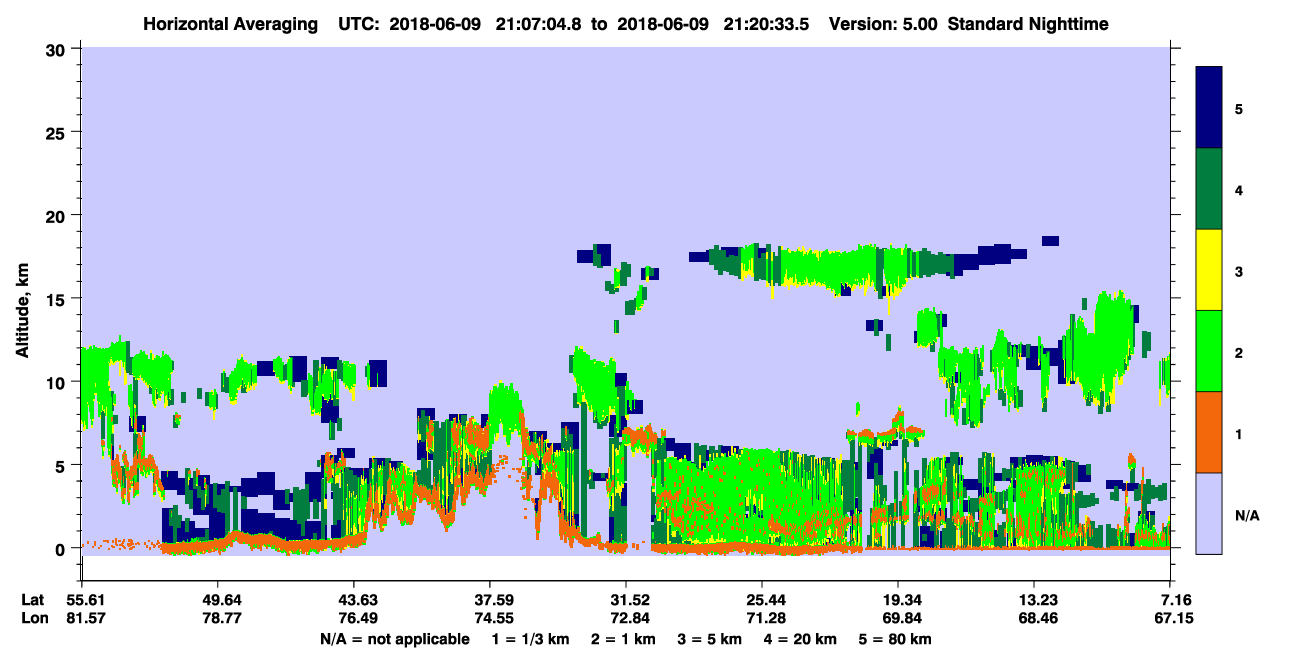Click the yellow colorbar segment labeled 3
1300x667 pixels.
coord(1209,270)
